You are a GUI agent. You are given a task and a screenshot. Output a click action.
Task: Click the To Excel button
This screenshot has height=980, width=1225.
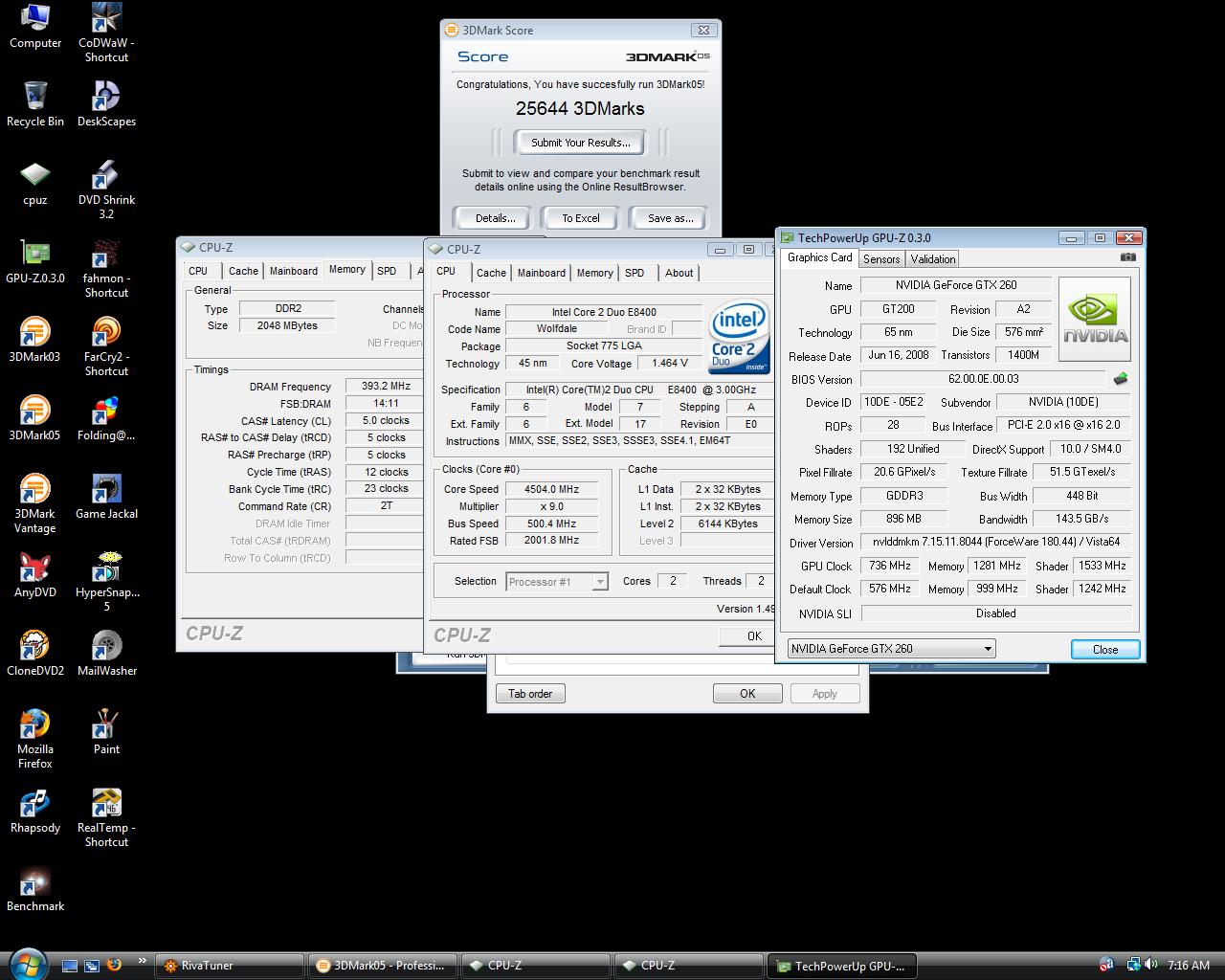coord(581,218)
